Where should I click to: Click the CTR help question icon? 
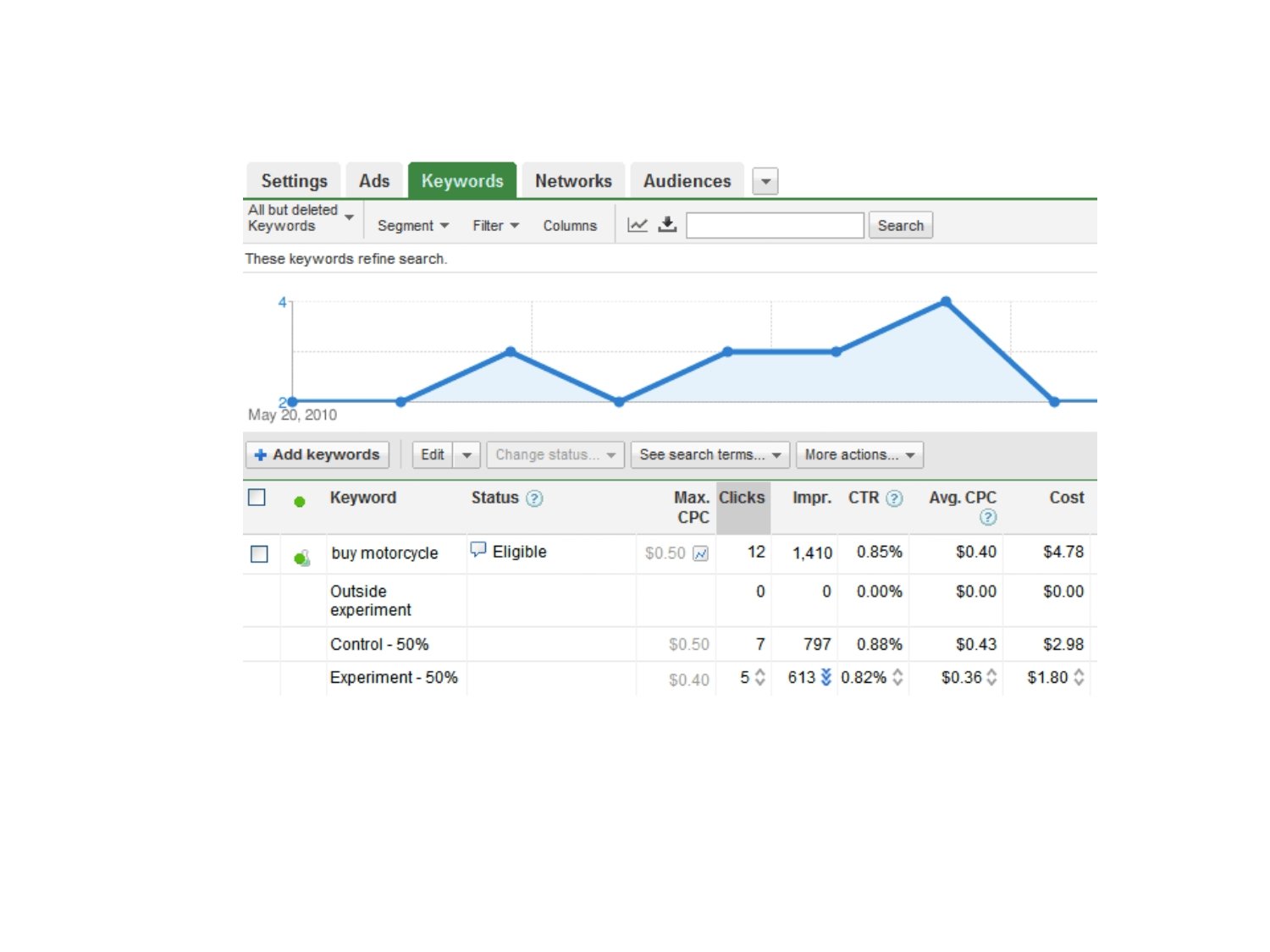coord(894,498)
